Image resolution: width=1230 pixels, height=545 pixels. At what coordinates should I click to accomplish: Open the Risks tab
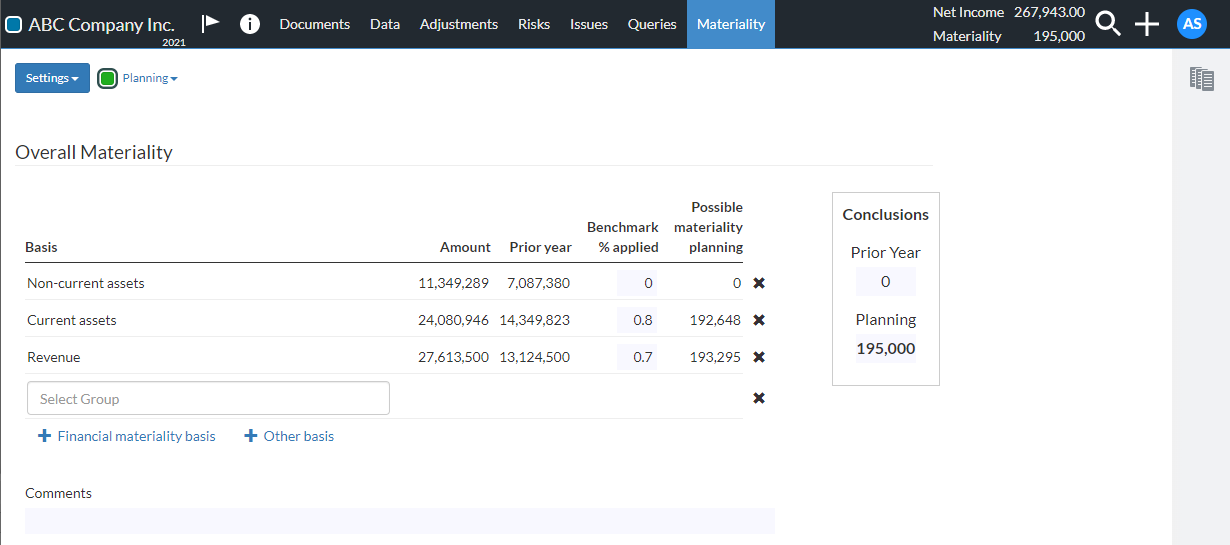[534, 24]
